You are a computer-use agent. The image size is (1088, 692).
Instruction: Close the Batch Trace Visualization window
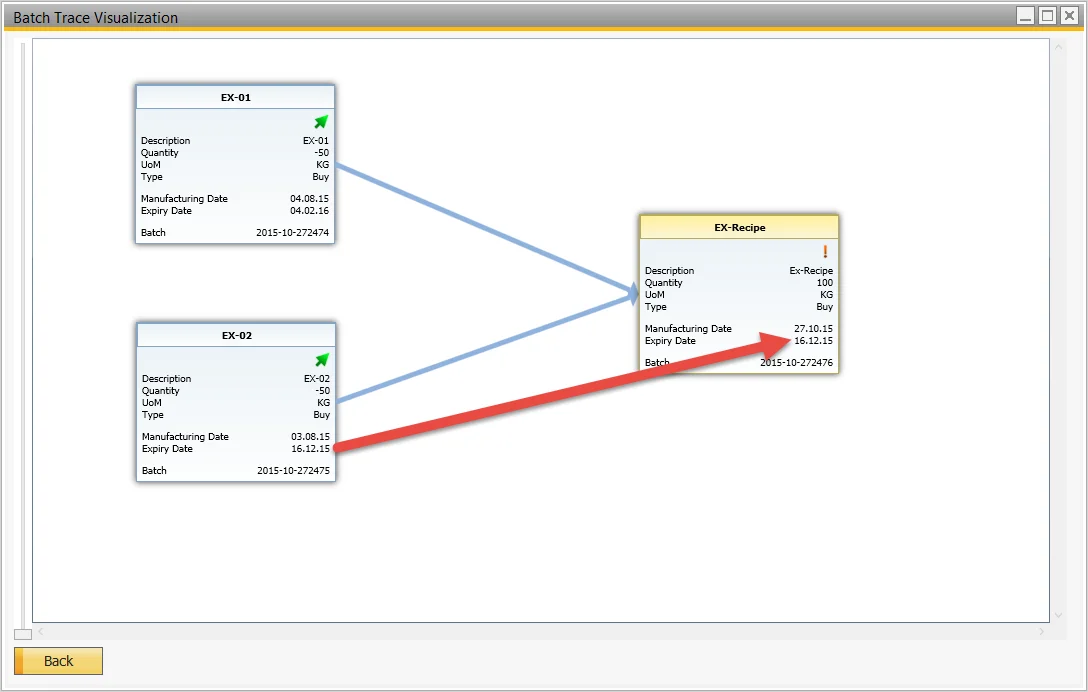click(1069, 15)
